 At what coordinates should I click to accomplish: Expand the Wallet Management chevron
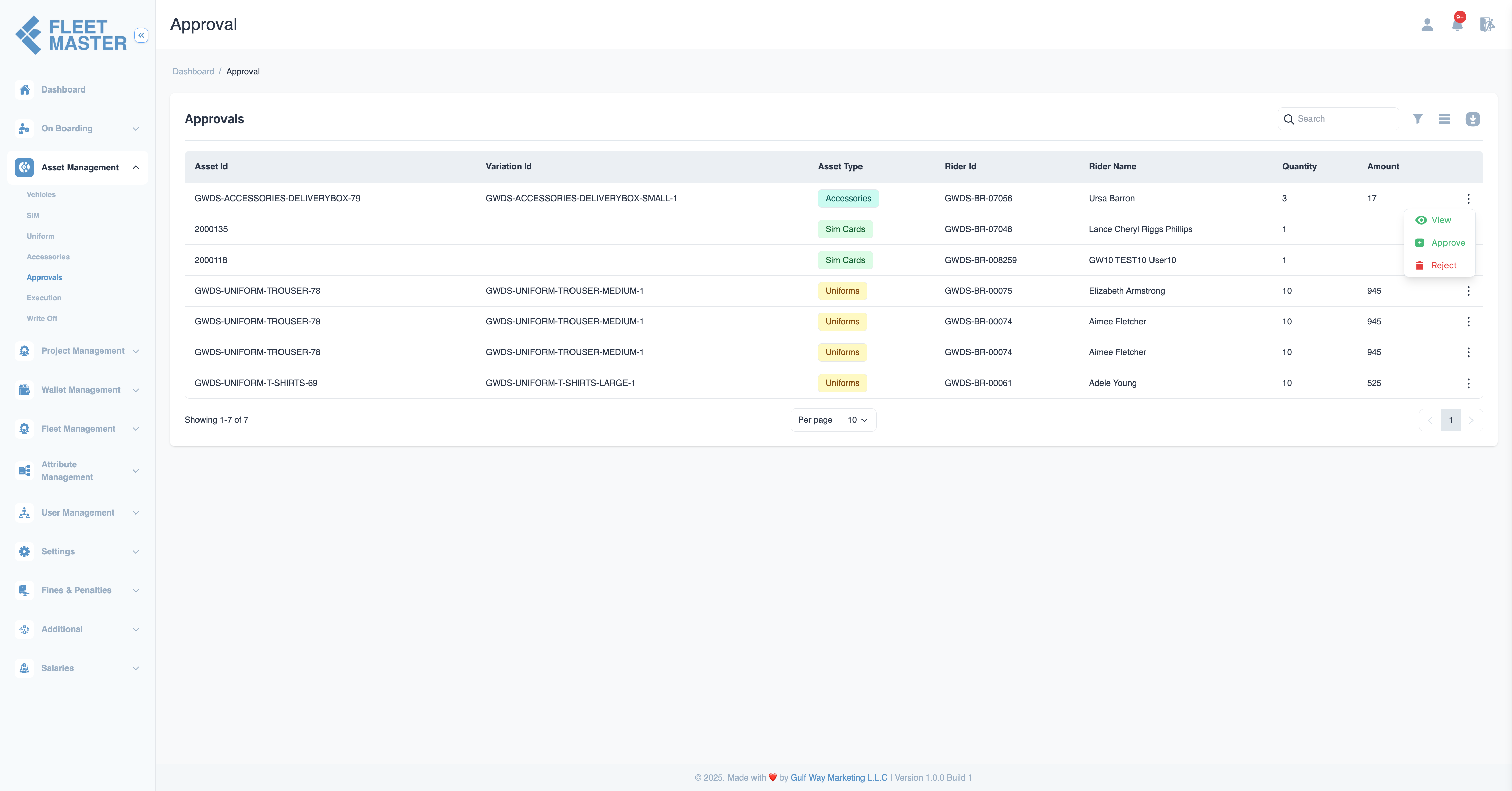point(136,390)
